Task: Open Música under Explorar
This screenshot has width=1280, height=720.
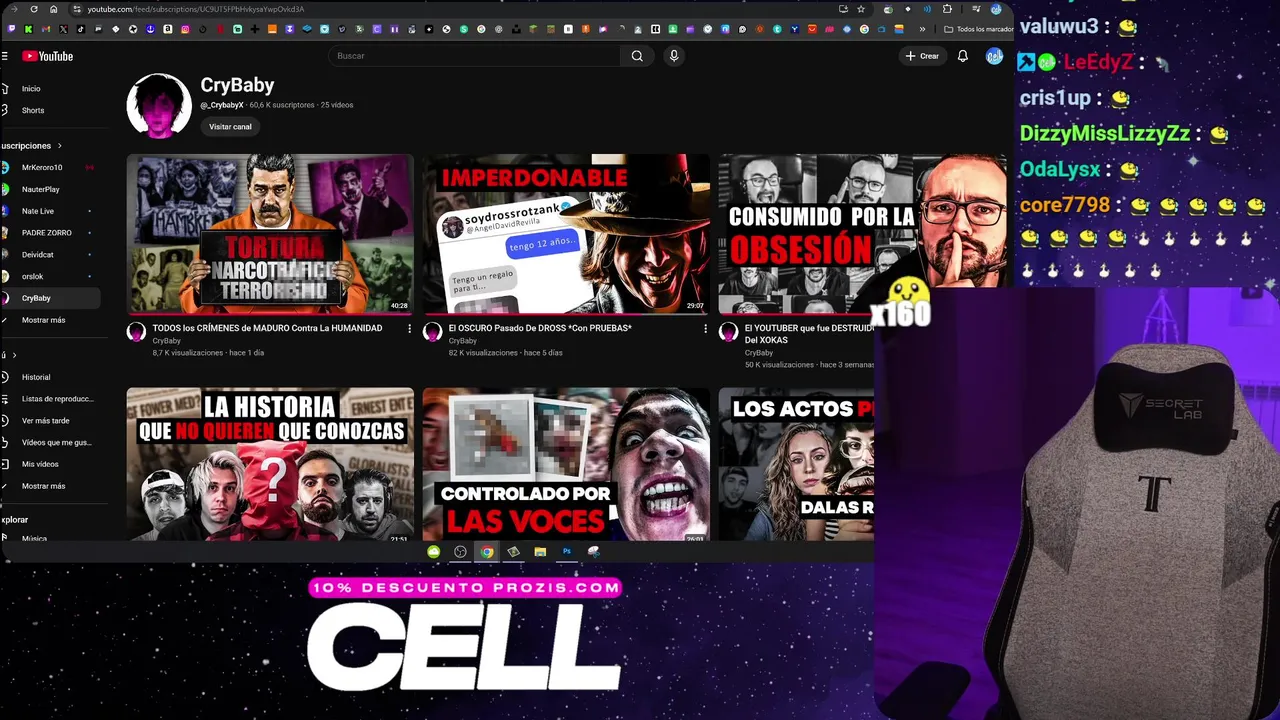Action: (x=34, y=537)
